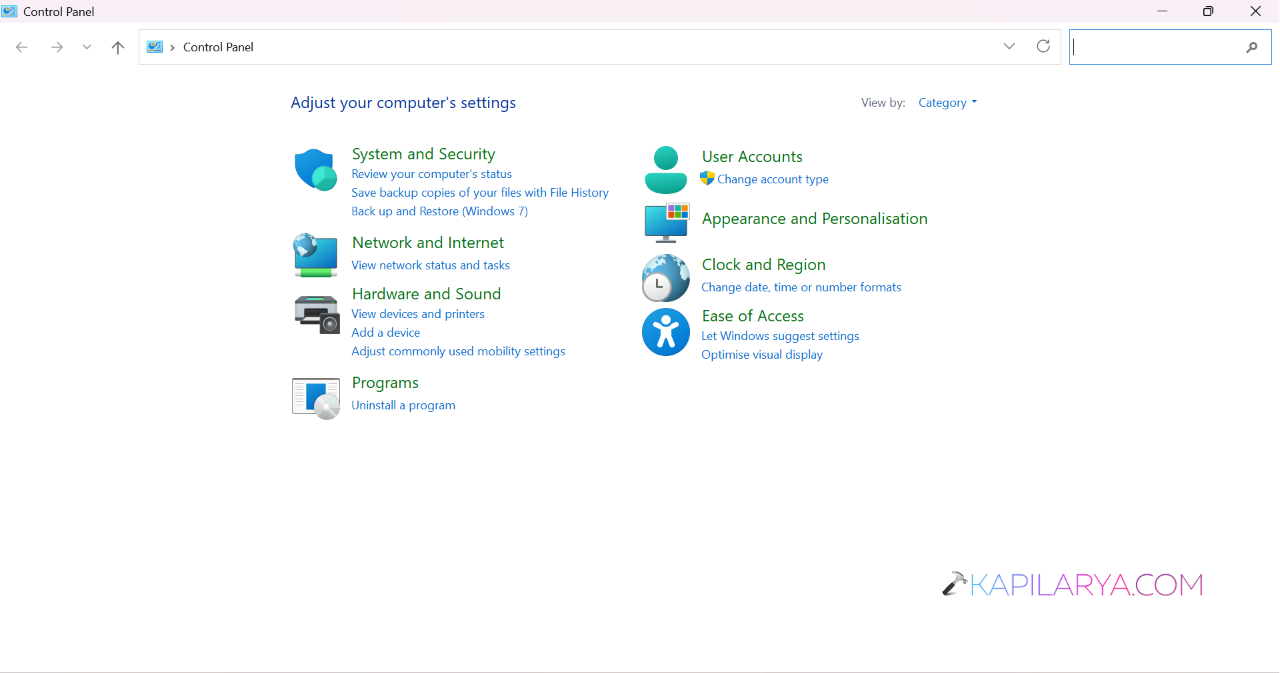Open the Ease of Access icon

click(x=666, y=332)
